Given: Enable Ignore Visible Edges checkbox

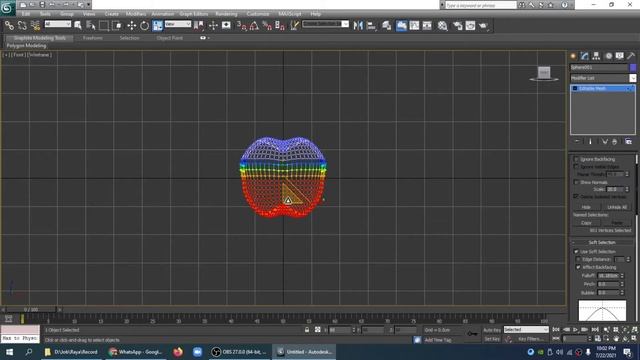Looking at the screenshot, I should (x=576, y=167).
